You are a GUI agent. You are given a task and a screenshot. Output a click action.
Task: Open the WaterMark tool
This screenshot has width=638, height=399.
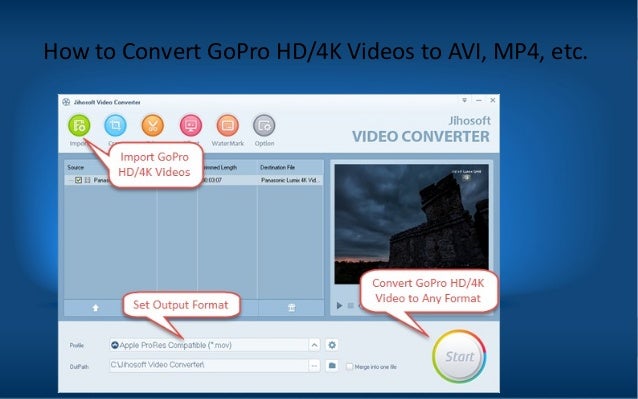[228, 126]
